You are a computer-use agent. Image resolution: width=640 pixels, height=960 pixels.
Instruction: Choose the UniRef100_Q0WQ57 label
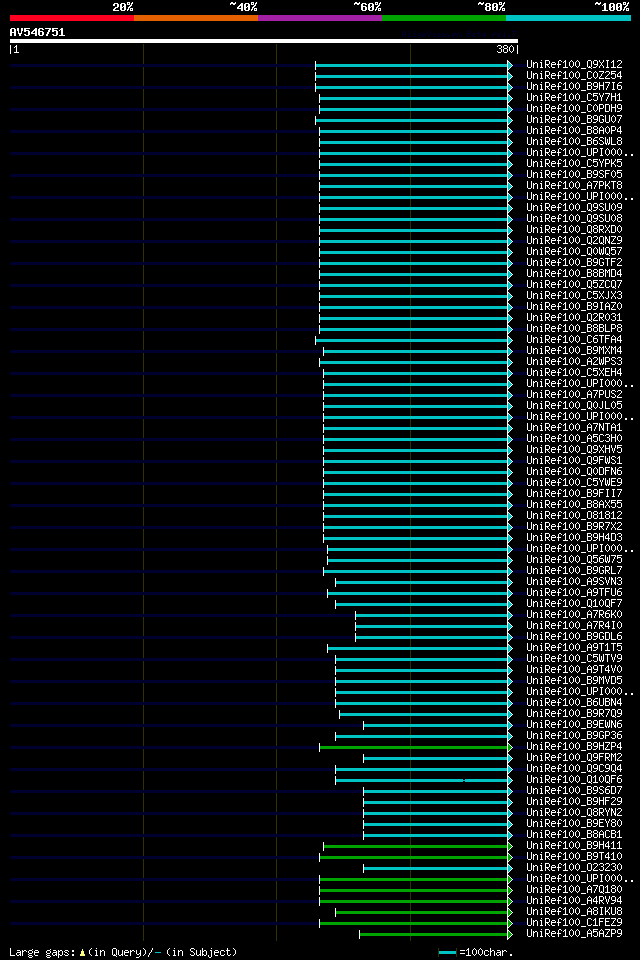[x=574, y=252]
